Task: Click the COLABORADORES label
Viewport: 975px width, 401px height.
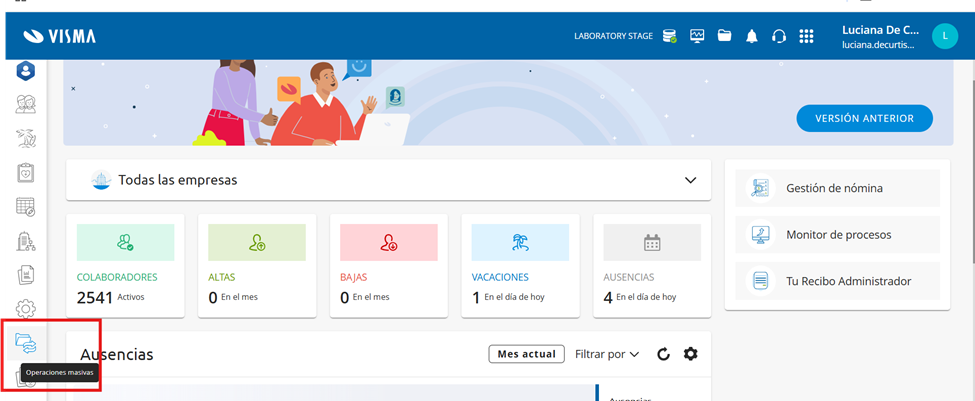Action: point(117,277)
